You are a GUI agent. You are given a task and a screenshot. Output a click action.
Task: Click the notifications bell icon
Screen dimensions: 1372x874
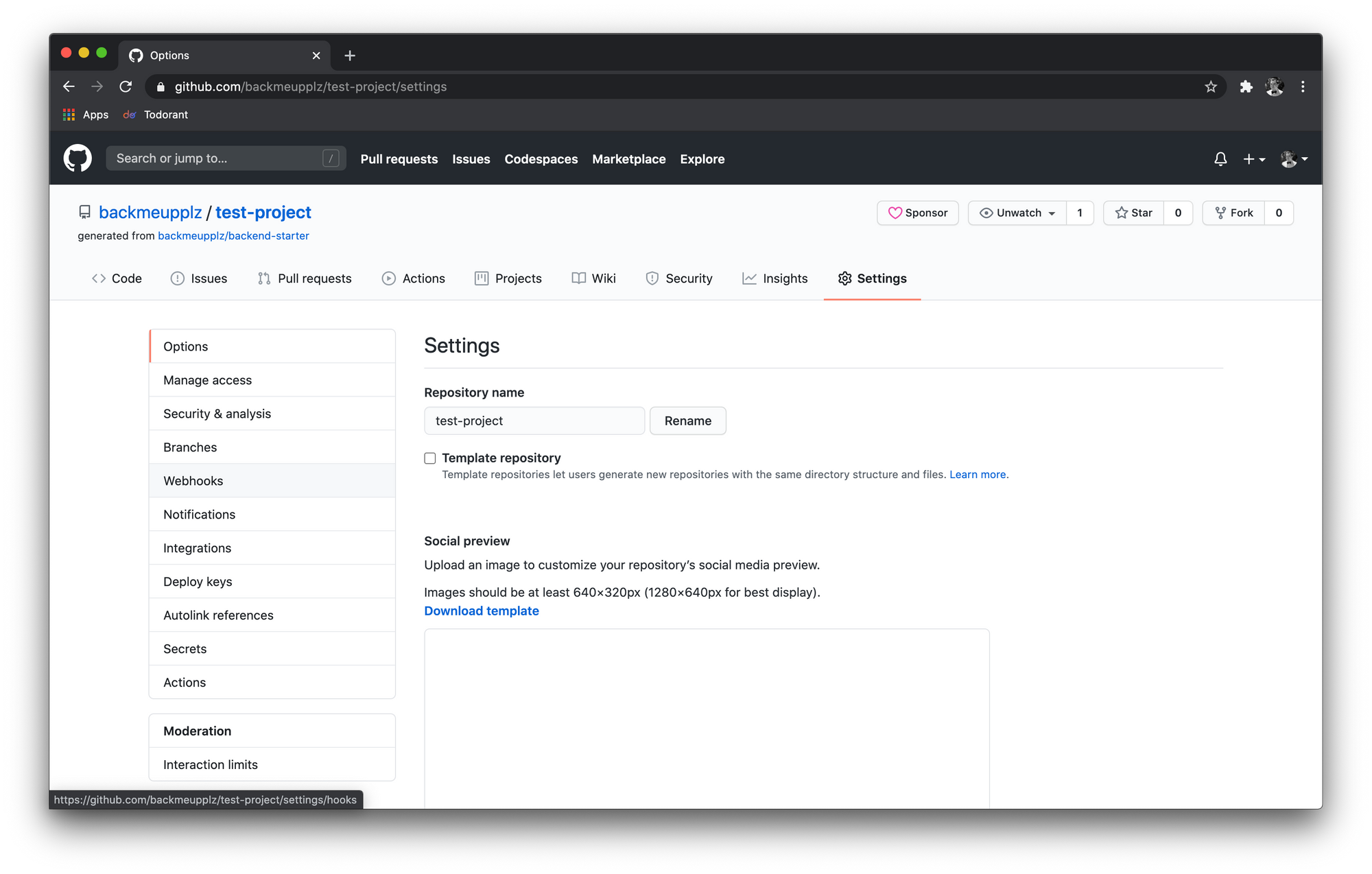(x=1220, y=158)
